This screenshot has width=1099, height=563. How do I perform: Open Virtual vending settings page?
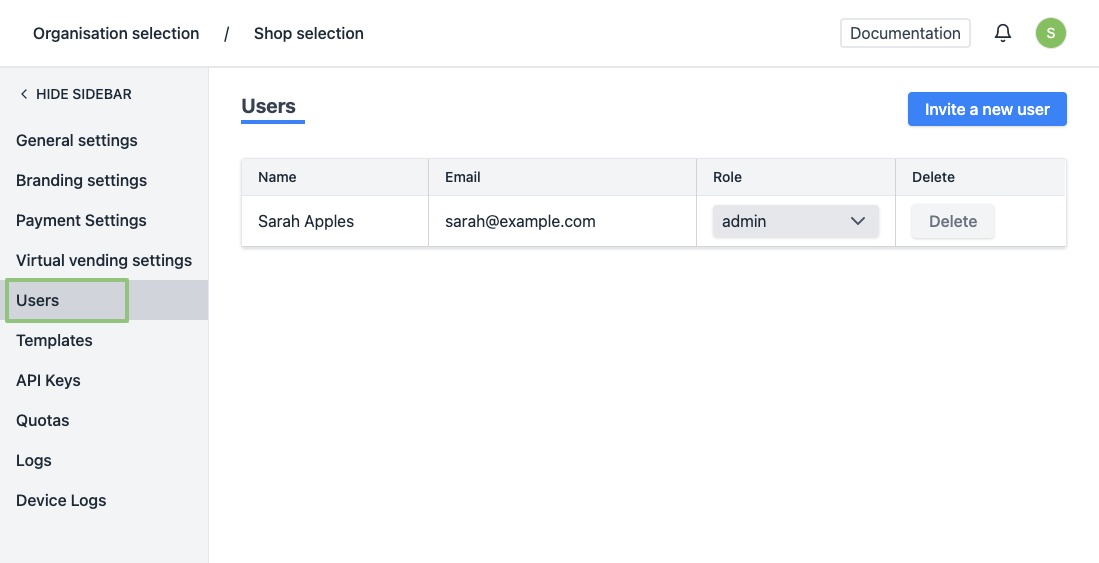(x=104, y=260)
